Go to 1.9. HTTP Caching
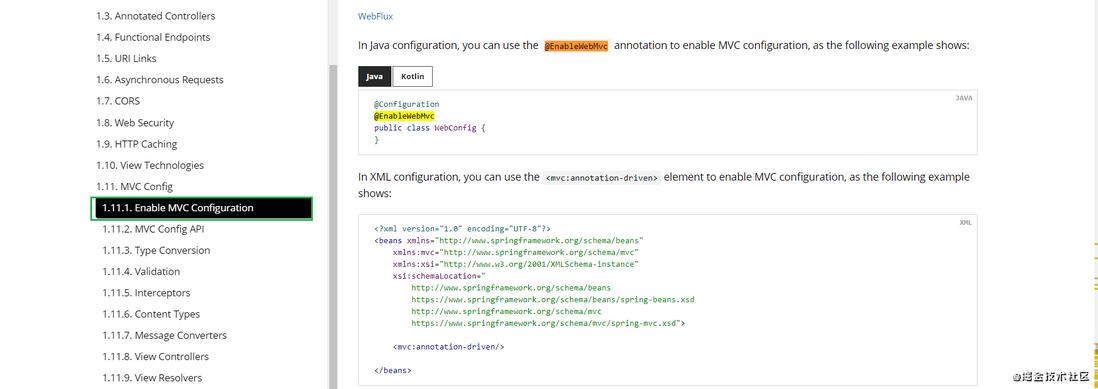 [137, 144]
